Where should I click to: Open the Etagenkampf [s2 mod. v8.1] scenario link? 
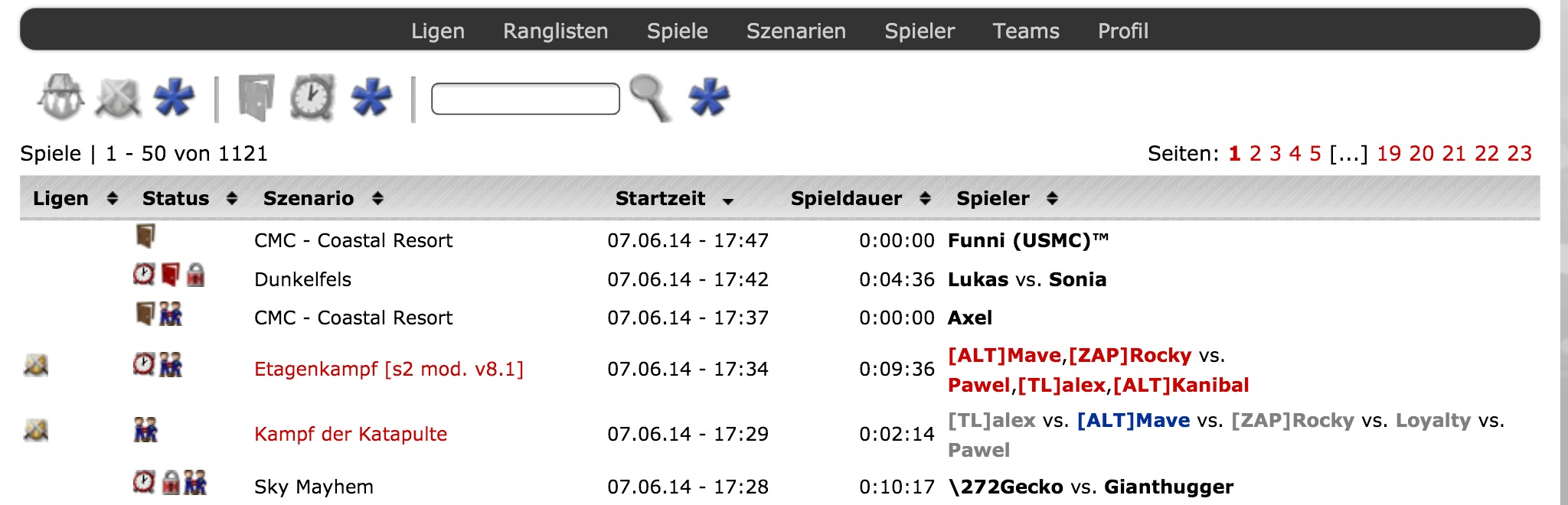coord(389,369)
